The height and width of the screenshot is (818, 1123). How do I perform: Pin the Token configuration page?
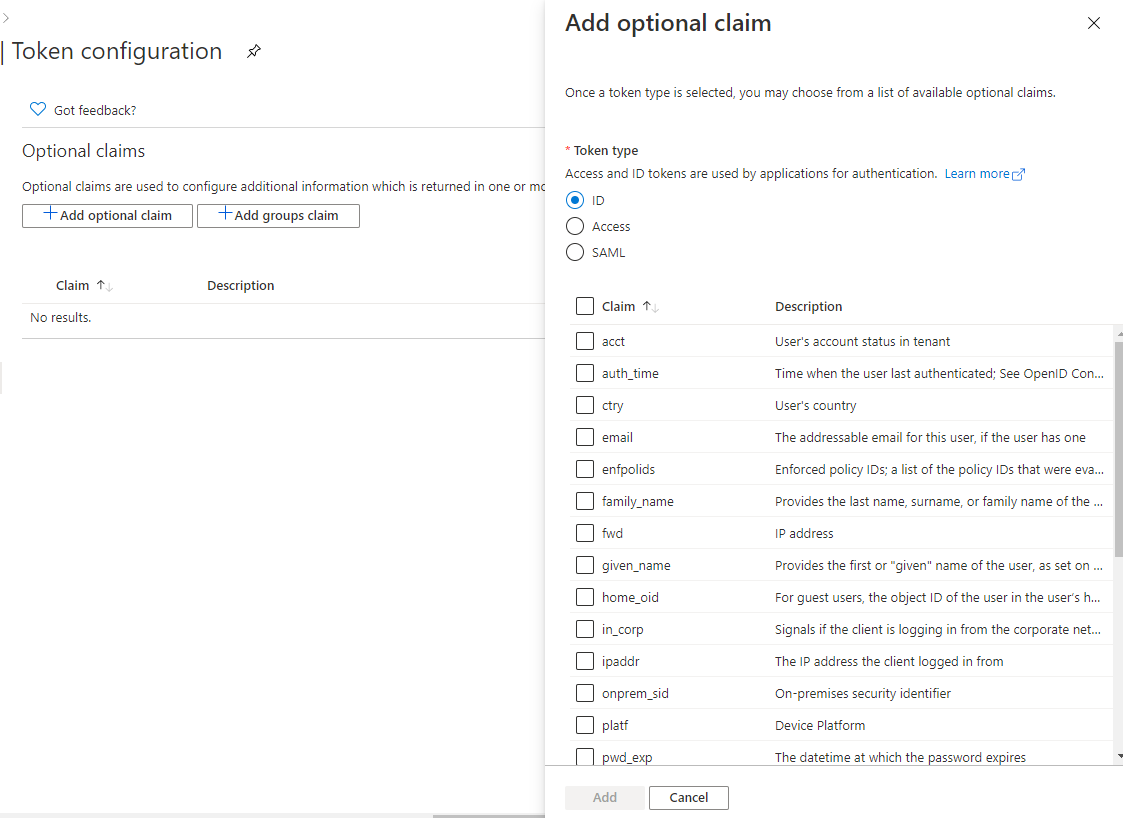pos(254,52)
